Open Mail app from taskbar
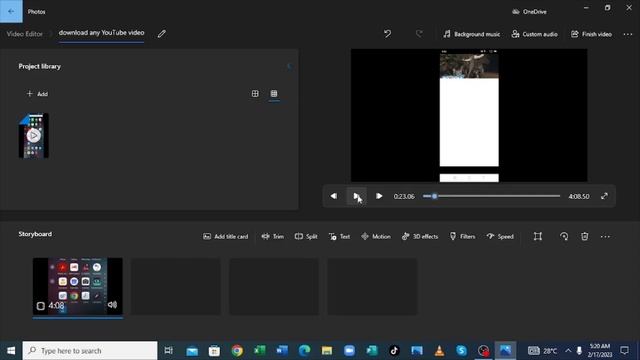 [x=192, y=351]
